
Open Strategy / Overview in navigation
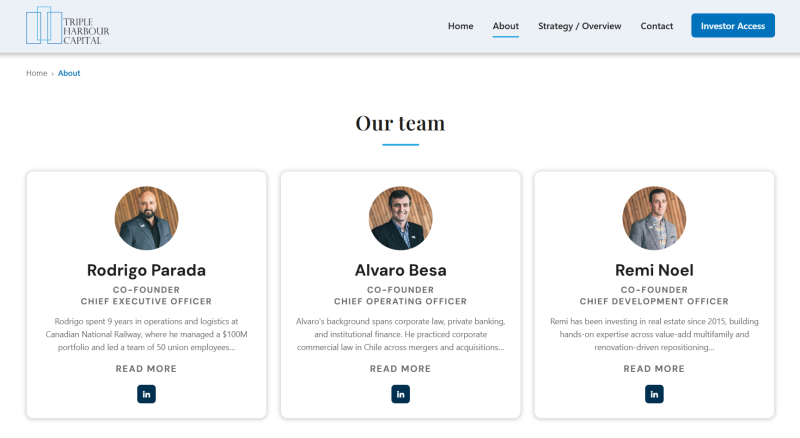click(x=579, y=26)
